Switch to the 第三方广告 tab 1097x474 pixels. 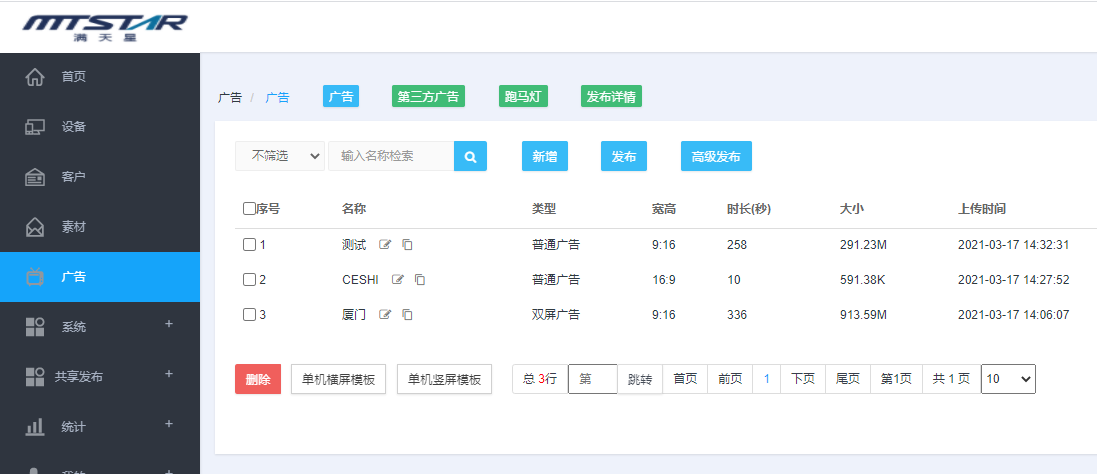(x=428, y=96)
